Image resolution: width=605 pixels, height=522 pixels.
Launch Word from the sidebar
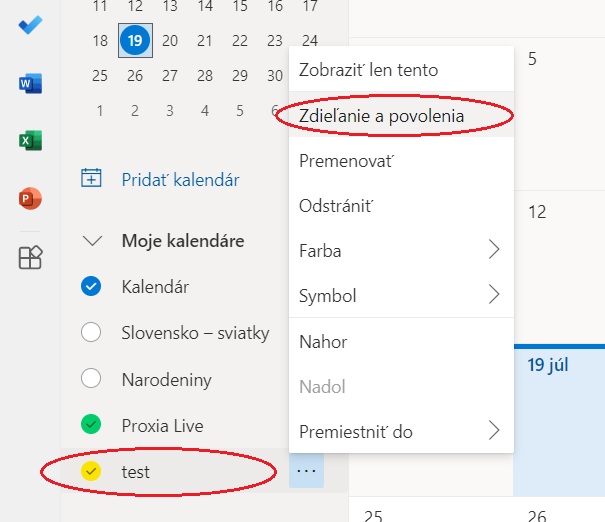31,84
